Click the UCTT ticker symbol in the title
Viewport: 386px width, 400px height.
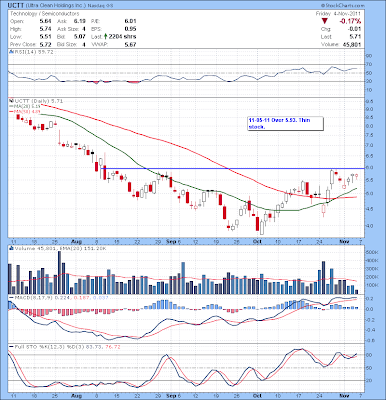17,6
